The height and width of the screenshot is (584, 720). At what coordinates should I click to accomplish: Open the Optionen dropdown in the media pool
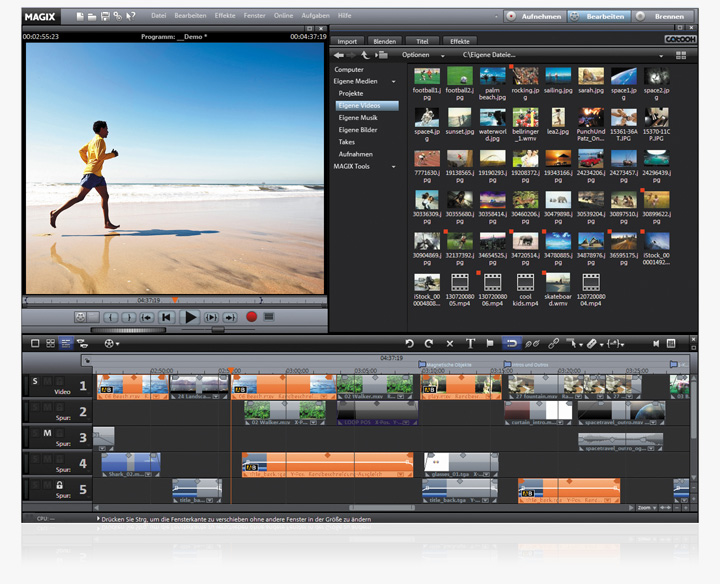(419, 55)
